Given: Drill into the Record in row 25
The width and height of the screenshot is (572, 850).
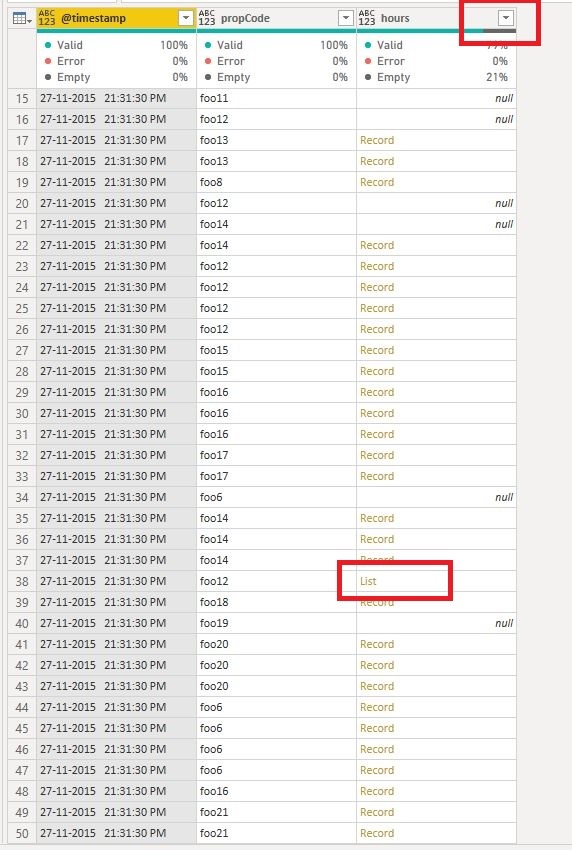Looking at the screenshot, I should coord(377,308).
